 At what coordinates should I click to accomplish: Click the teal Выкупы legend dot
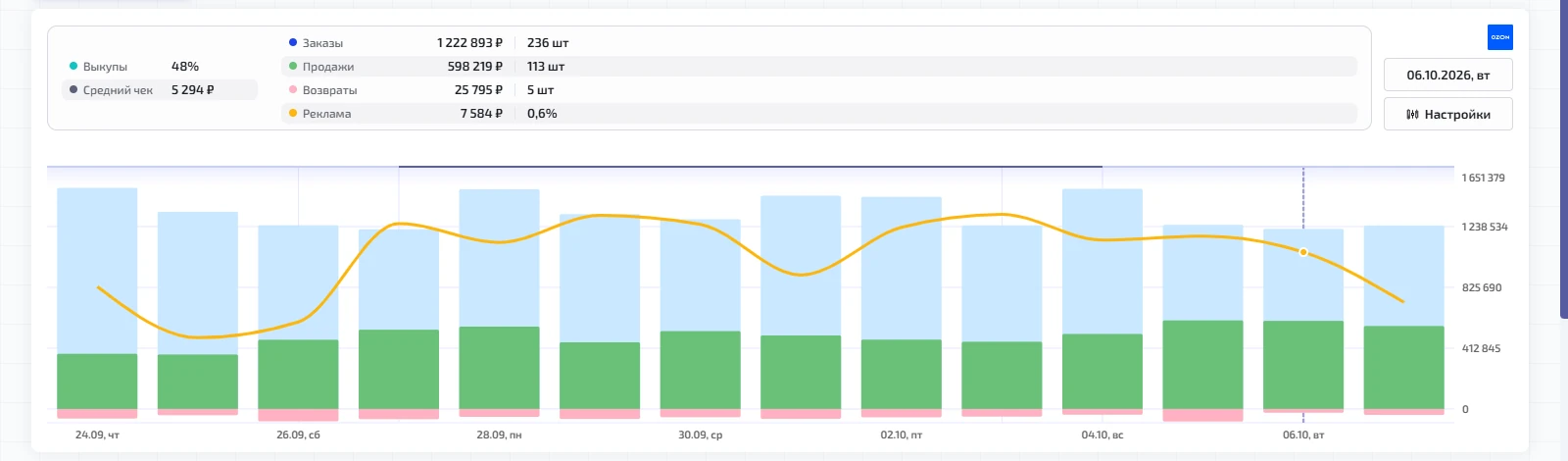click(x=73, y=66)
